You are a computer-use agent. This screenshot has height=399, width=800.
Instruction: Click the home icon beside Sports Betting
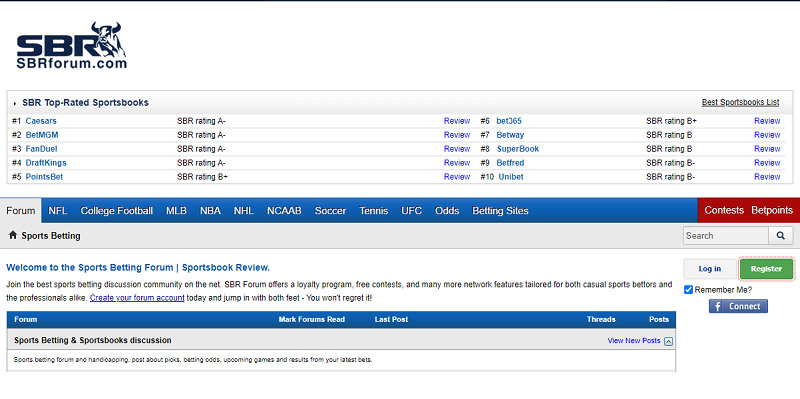(13, 235)
